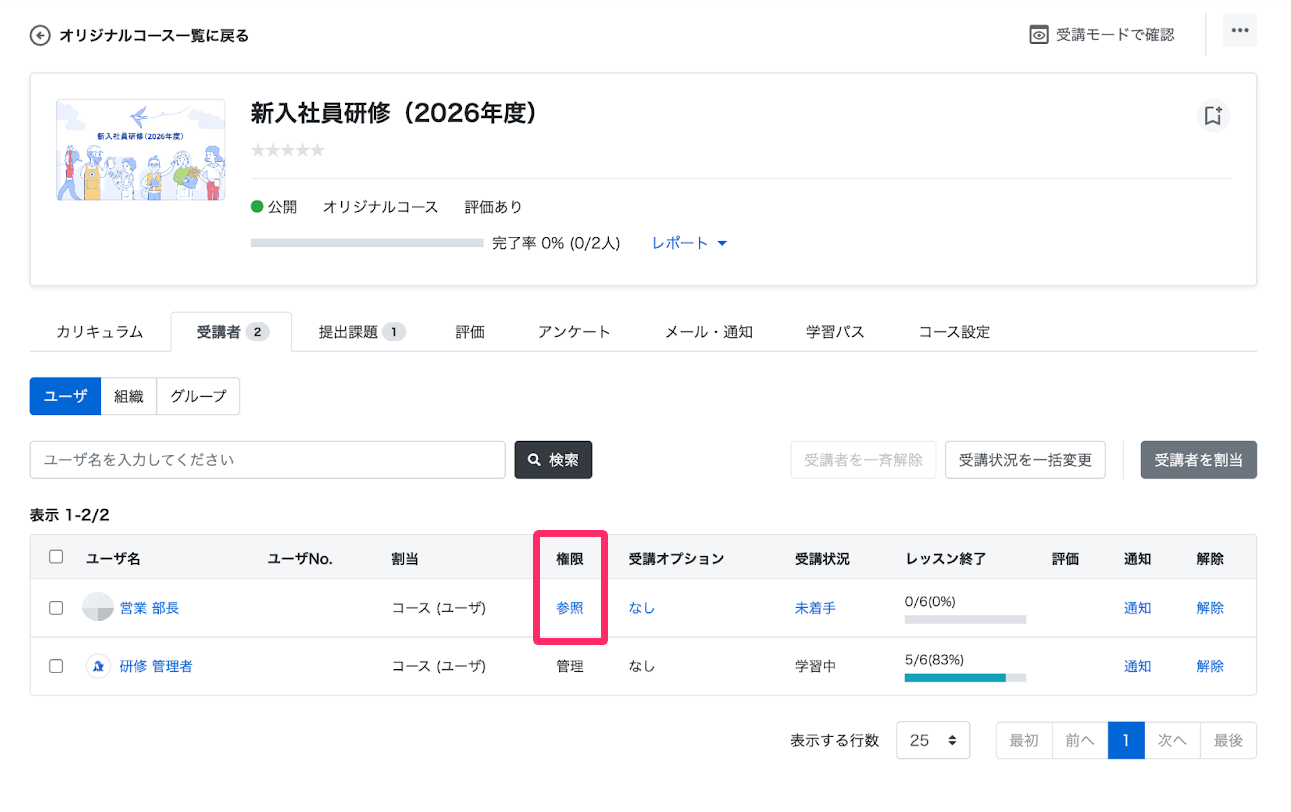This screenshot has width=1291, height=812.
Task: Open the three-dot more options menu
Action: [x=1240, y=31]
